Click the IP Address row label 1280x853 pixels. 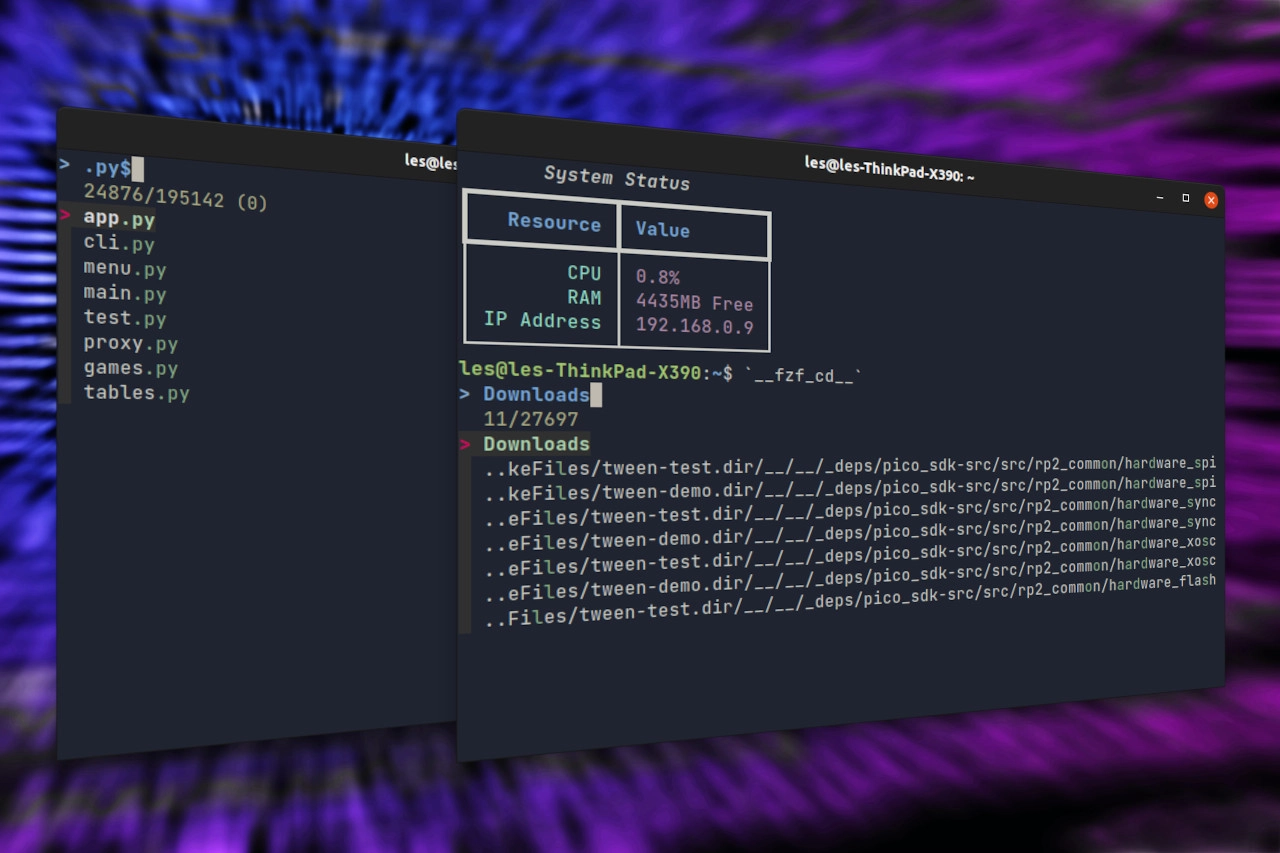(543, 321)
